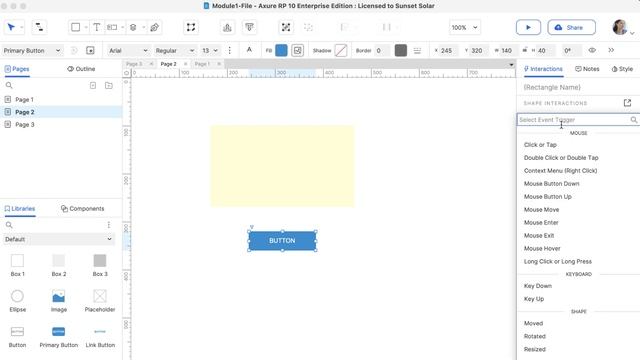640x360 pixels.
Task: Choose Mouse Enter event trigger
Action: 541,222
